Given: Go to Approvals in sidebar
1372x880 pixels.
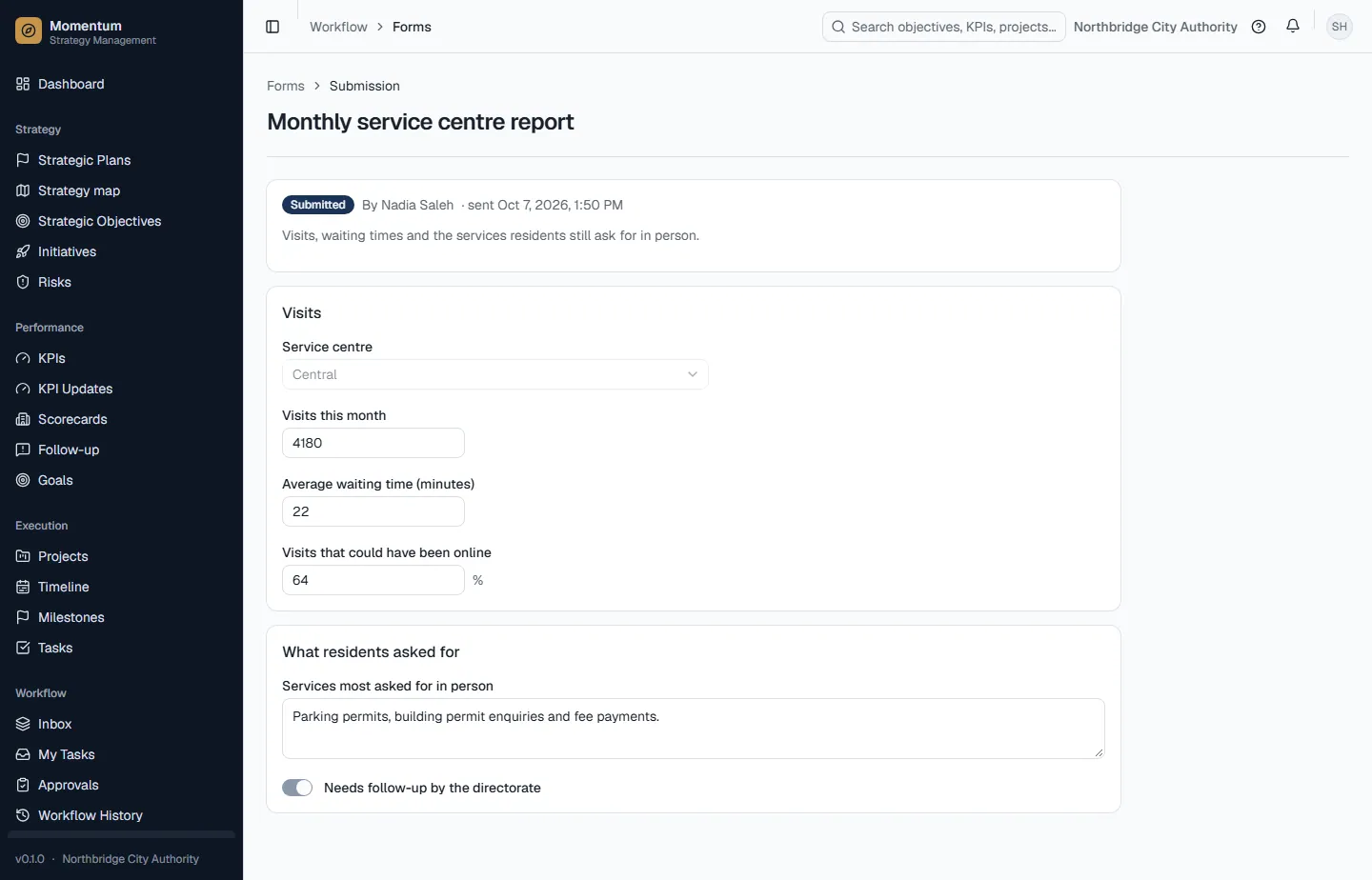Looking at the screenshot, I should click(121, 785).
